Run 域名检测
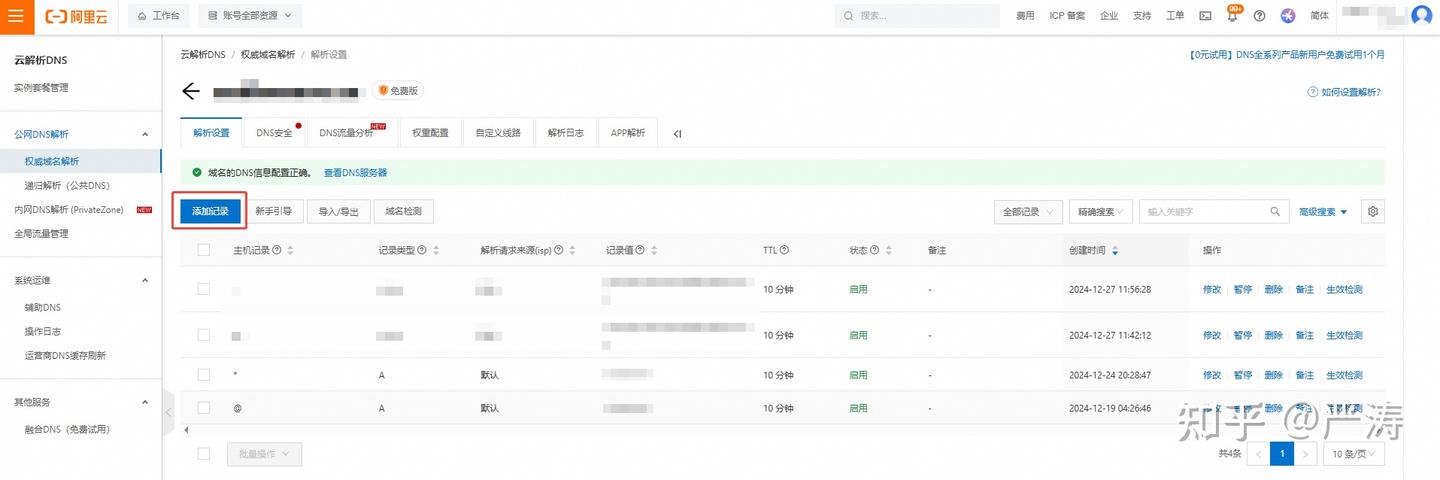Viewport: 1440px width, 480px height. point(404,212)
